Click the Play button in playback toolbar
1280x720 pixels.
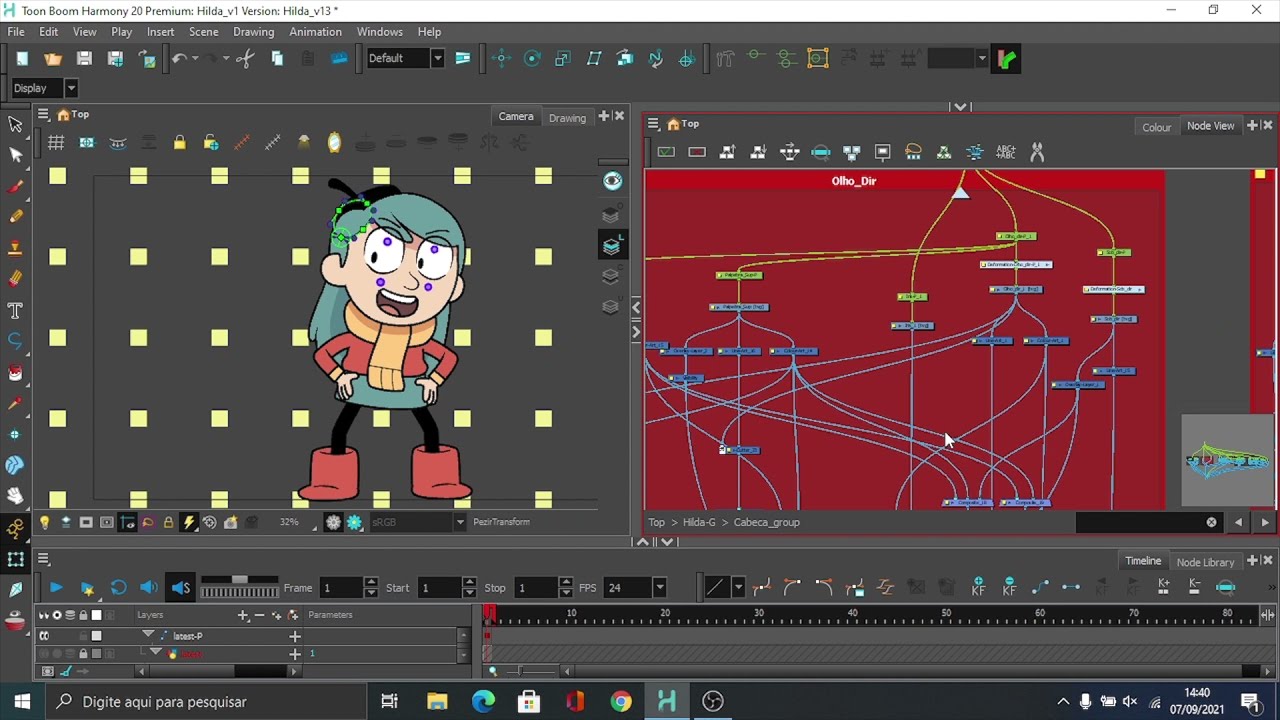tap(56, 587)
